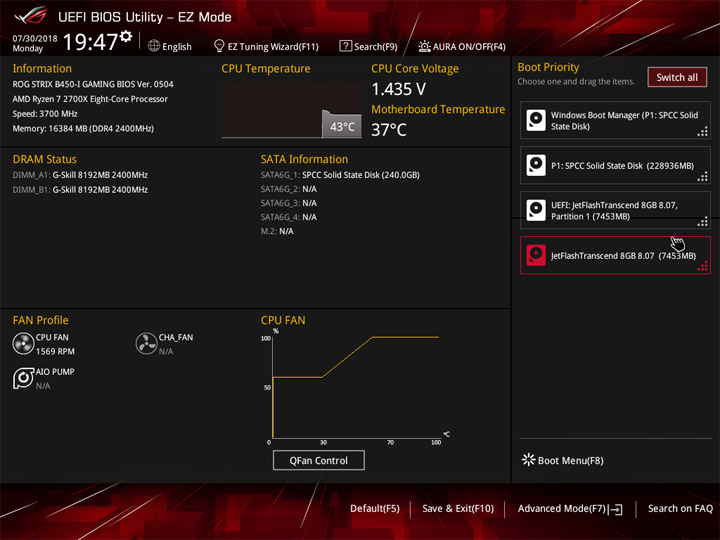Click the FAN Profile heading

[x=40, y=320]
